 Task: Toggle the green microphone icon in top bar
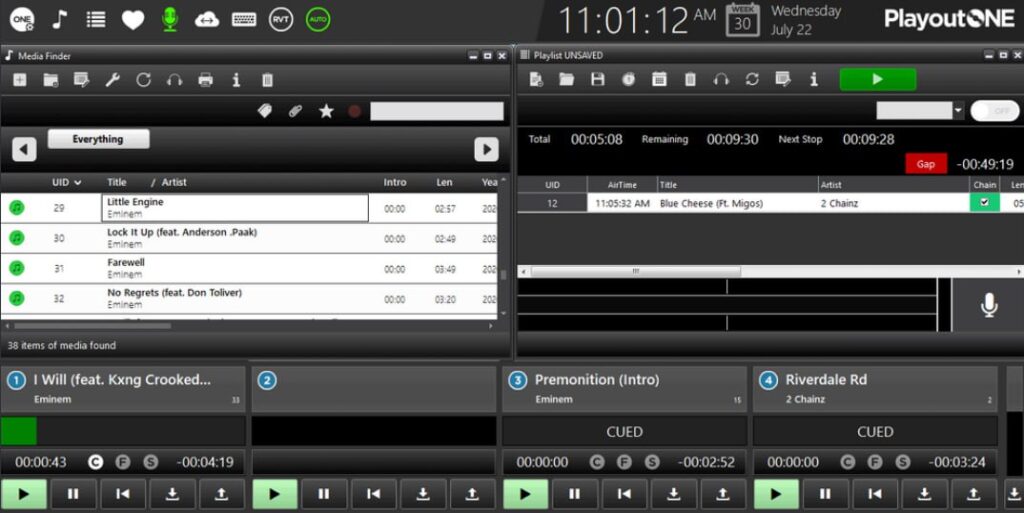click(170, 20)
